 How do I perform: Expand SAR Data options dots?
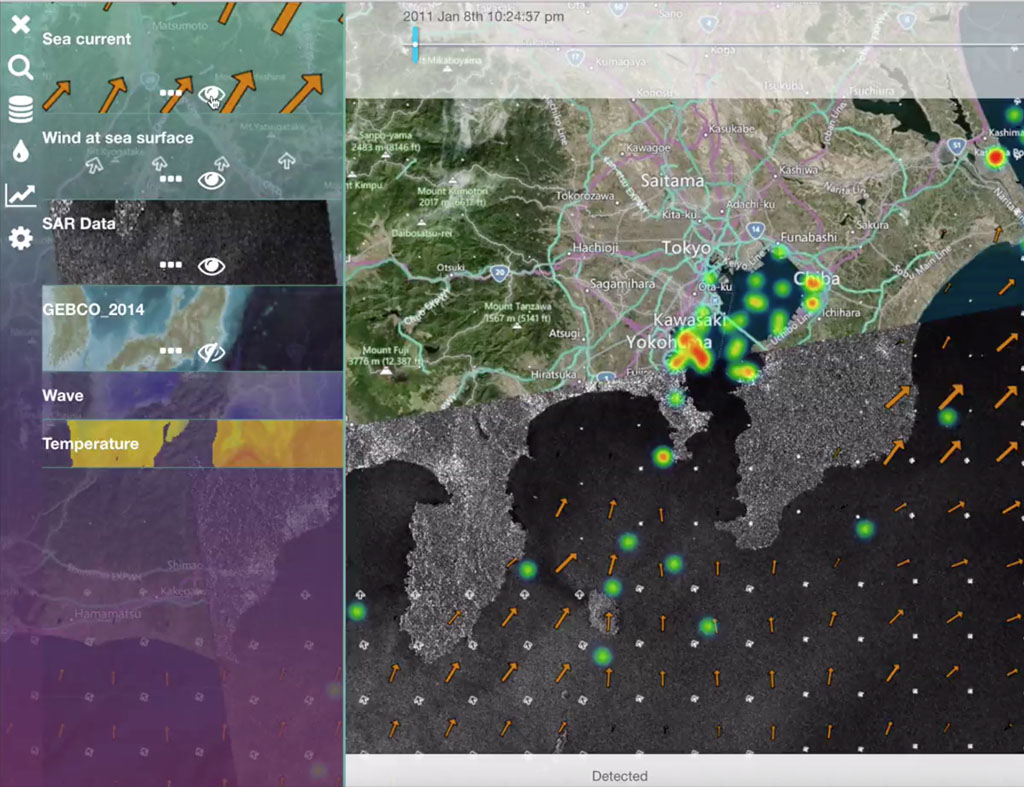pos(171,266)
